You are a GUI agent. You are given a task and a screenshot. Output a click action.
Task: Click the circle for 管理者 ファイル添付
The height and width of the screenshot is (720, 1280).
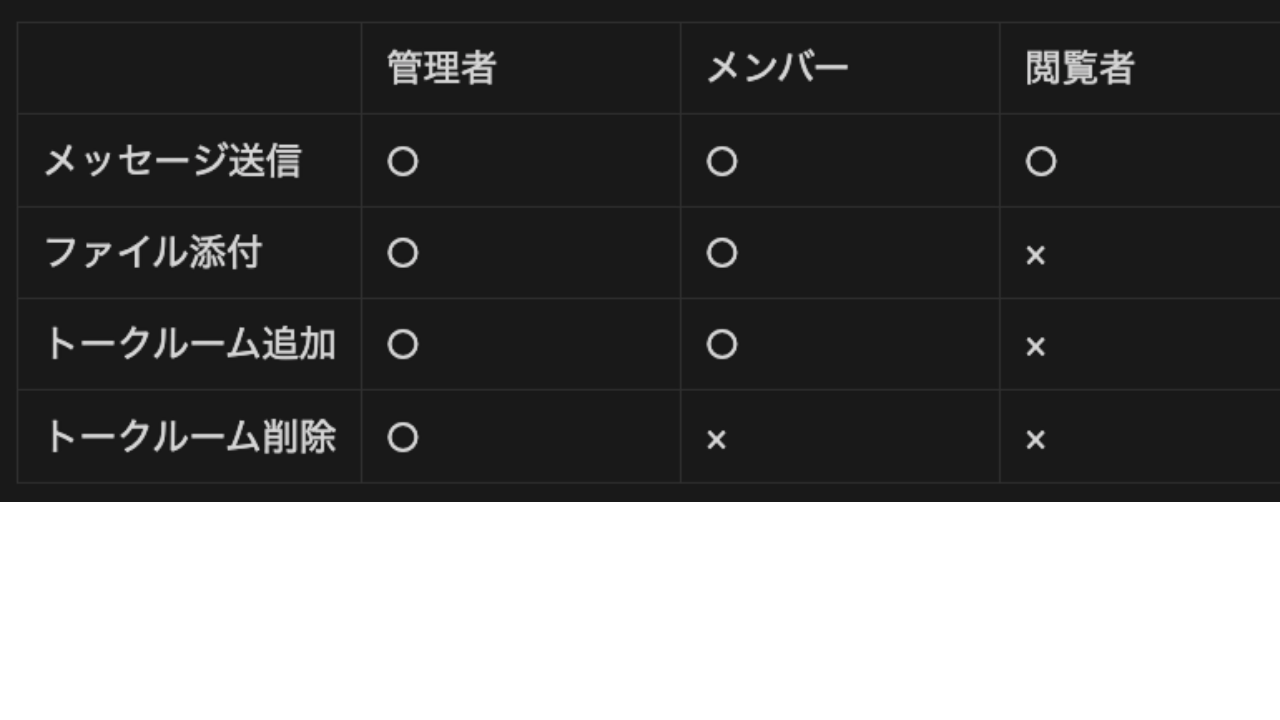tap(402, 253)
